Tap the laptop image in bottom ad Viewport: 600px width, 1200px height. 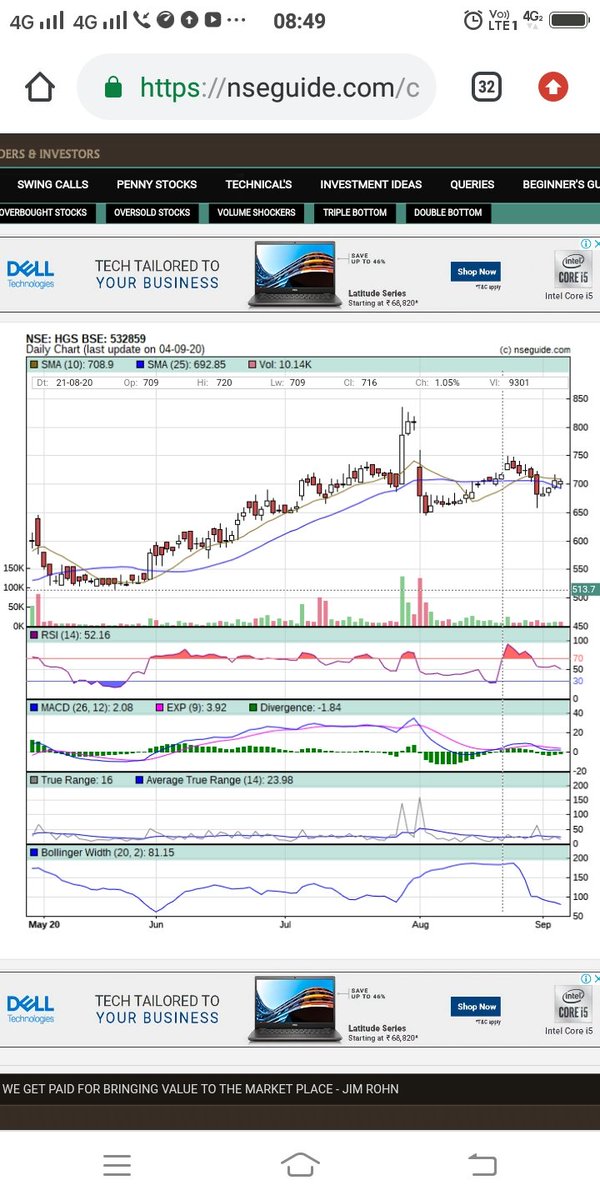point(294,1009)
